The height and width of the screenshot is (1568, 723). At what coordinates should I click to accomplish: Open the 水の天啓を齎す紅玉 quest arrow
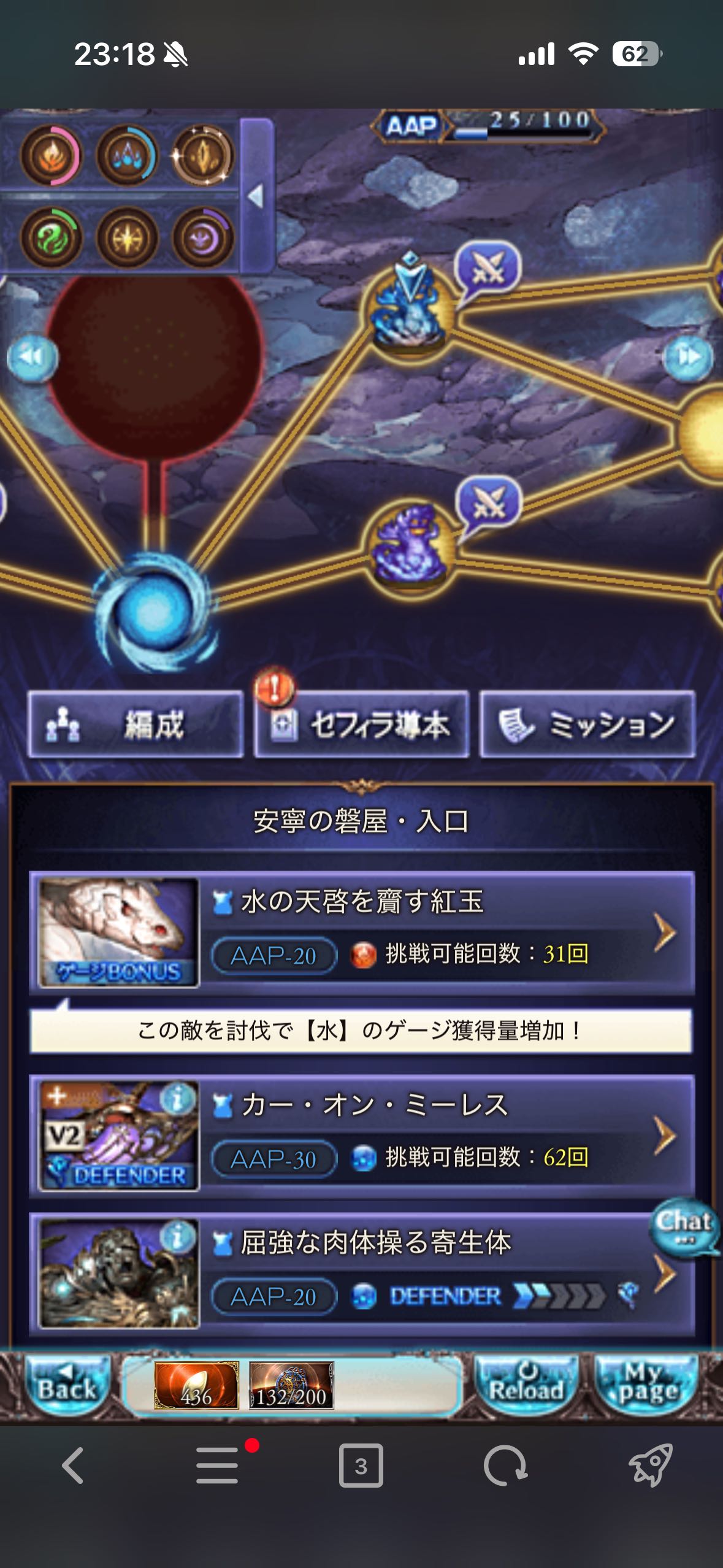coord(664,933)
